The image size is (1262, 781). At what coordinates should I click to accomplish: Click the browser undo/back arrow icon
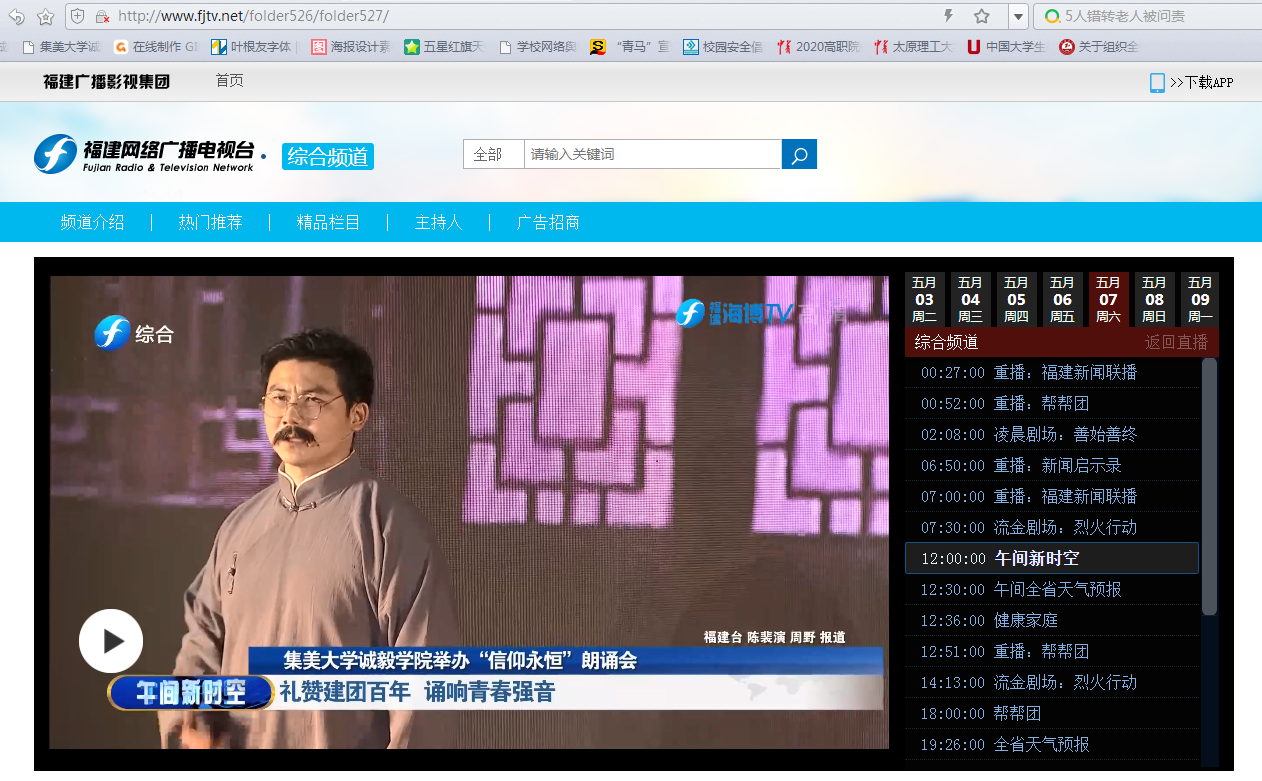(x=16, y=16)
